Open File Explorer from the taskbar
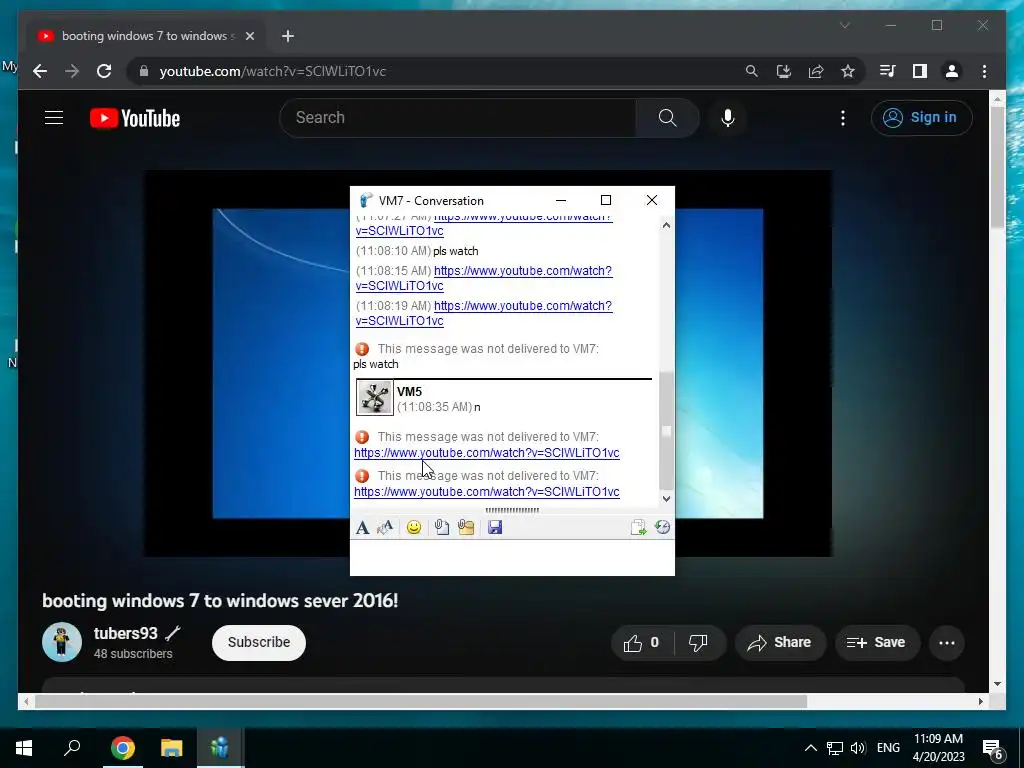Image resolution: width=1024 pixels, height=768 pixels. [x=171, y=748]
